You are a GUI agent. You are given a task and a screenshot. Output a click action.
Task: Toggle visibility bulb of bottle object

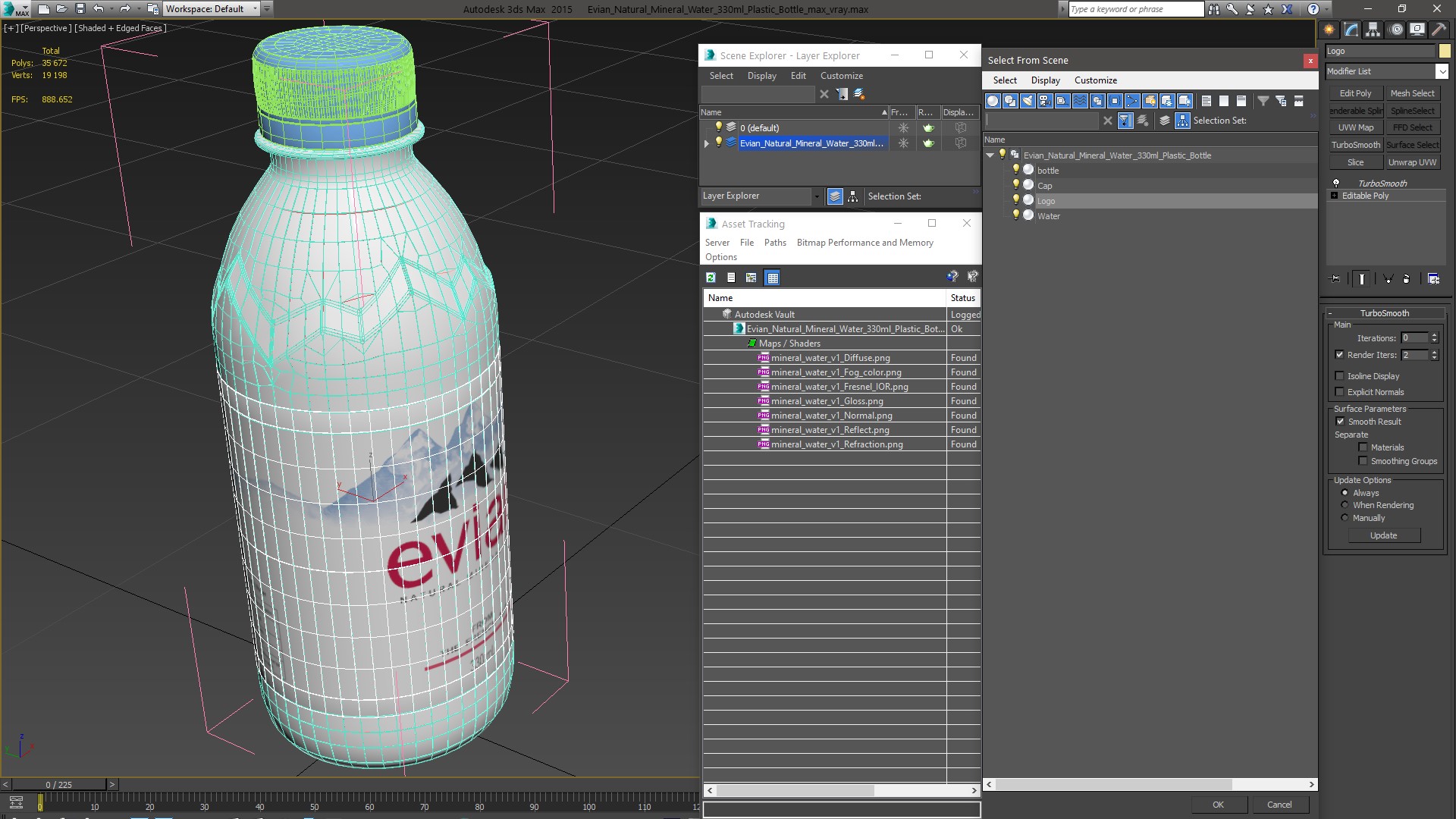(1015, 170)
